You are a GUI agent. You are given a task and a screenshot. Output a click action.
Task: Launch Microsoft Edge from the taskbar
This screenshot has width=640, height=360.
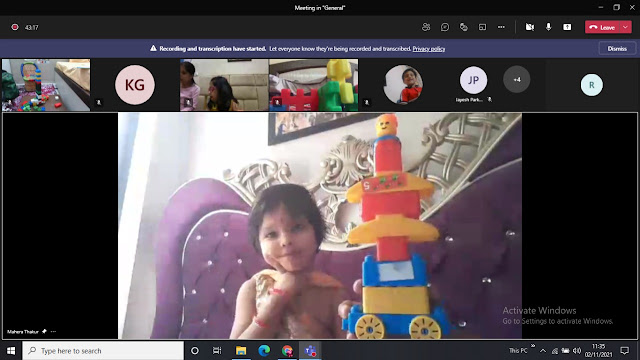[264, 351]
